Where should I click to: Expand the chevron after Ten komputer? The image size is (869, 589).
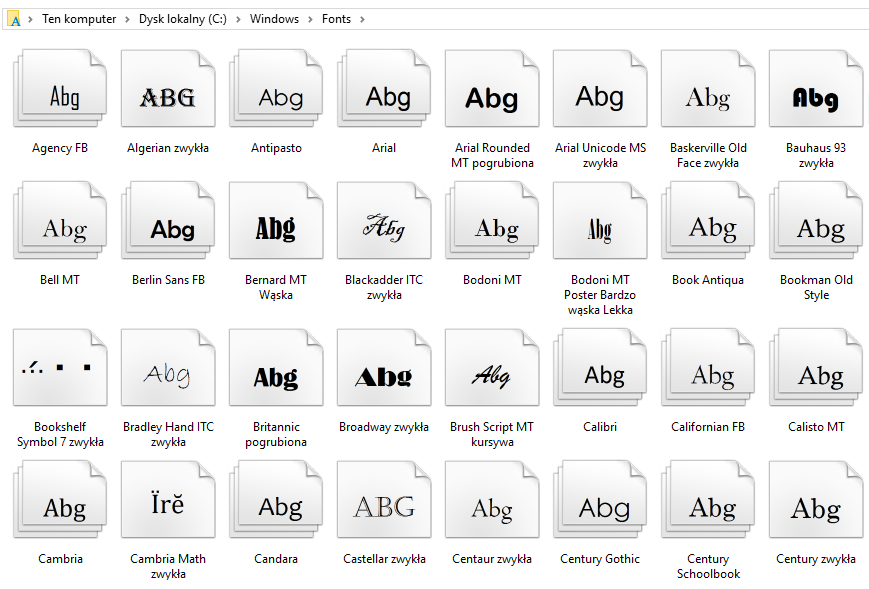pos(127,19)
